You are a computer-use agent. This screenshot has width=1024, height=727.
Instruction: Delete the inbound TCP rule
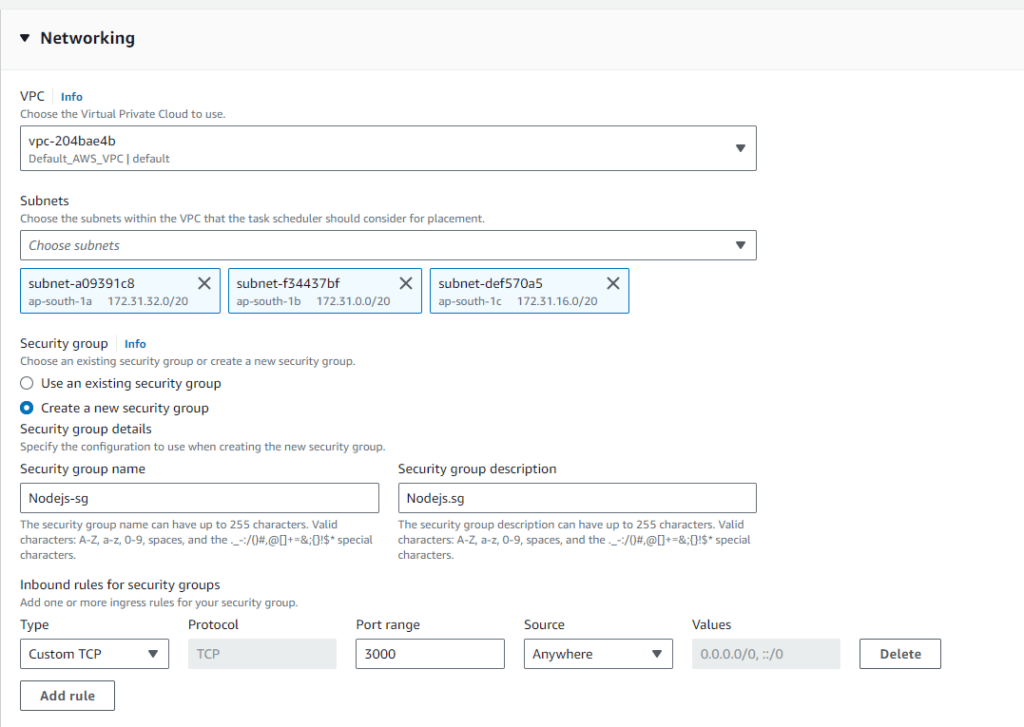click(899, 654)
